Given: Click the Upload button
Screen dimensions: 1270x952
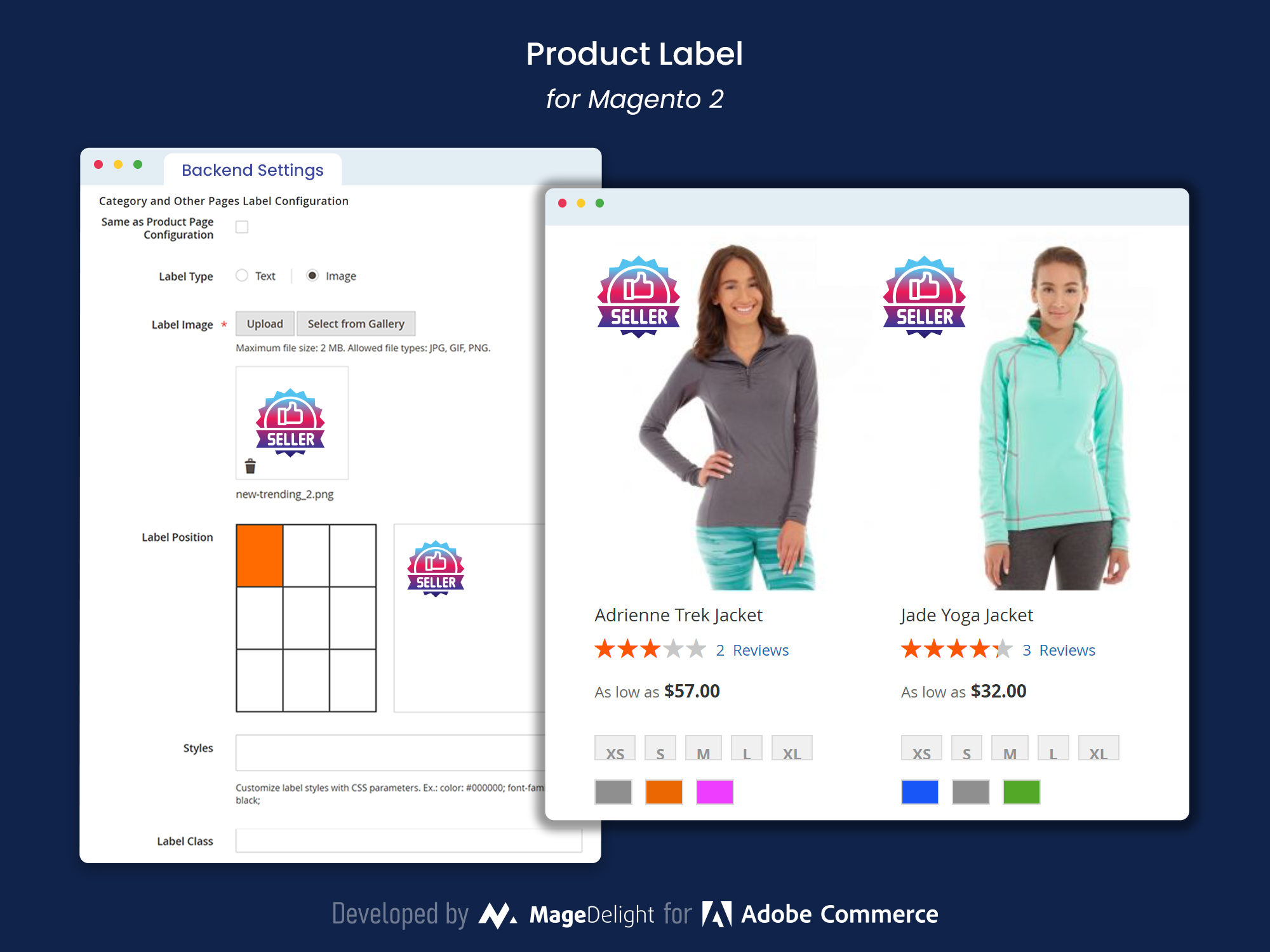Looking at the screenshot, I should pyautogui.click(x=265, y=324).
